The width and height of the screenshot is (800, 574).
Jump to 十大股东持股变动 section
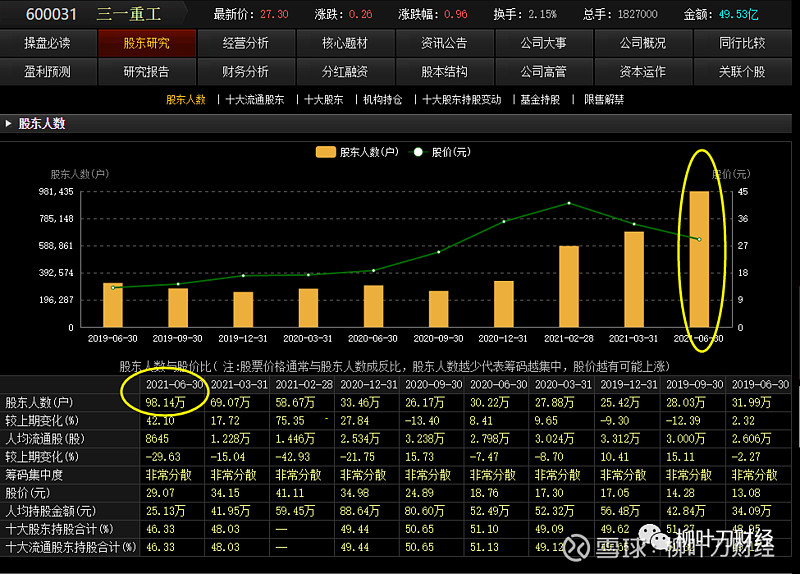(462, 99)
